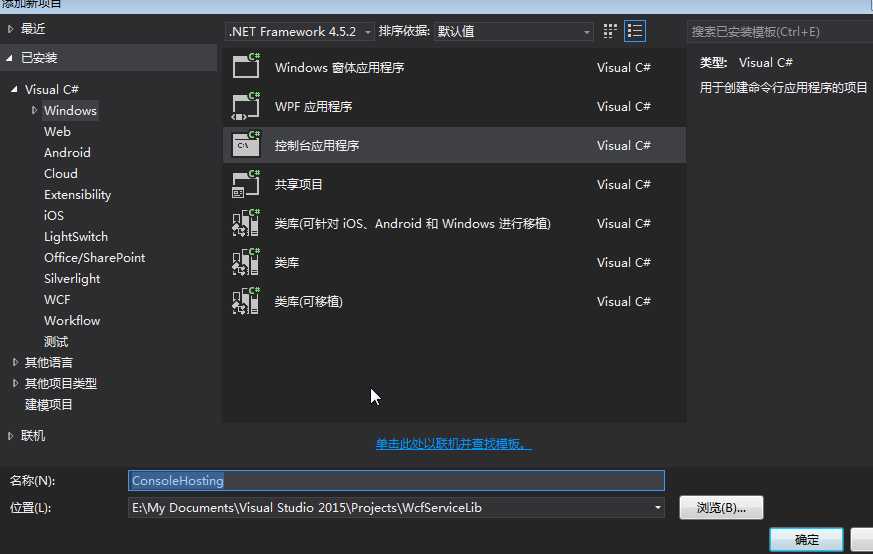Switch to medium icons list view
The height and width of the screenshot is (554, 873).
[x=635, y=31]
